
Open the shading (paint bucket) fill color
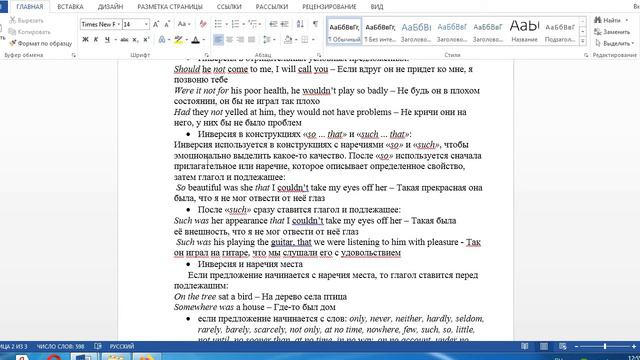(x=288, y=40)
